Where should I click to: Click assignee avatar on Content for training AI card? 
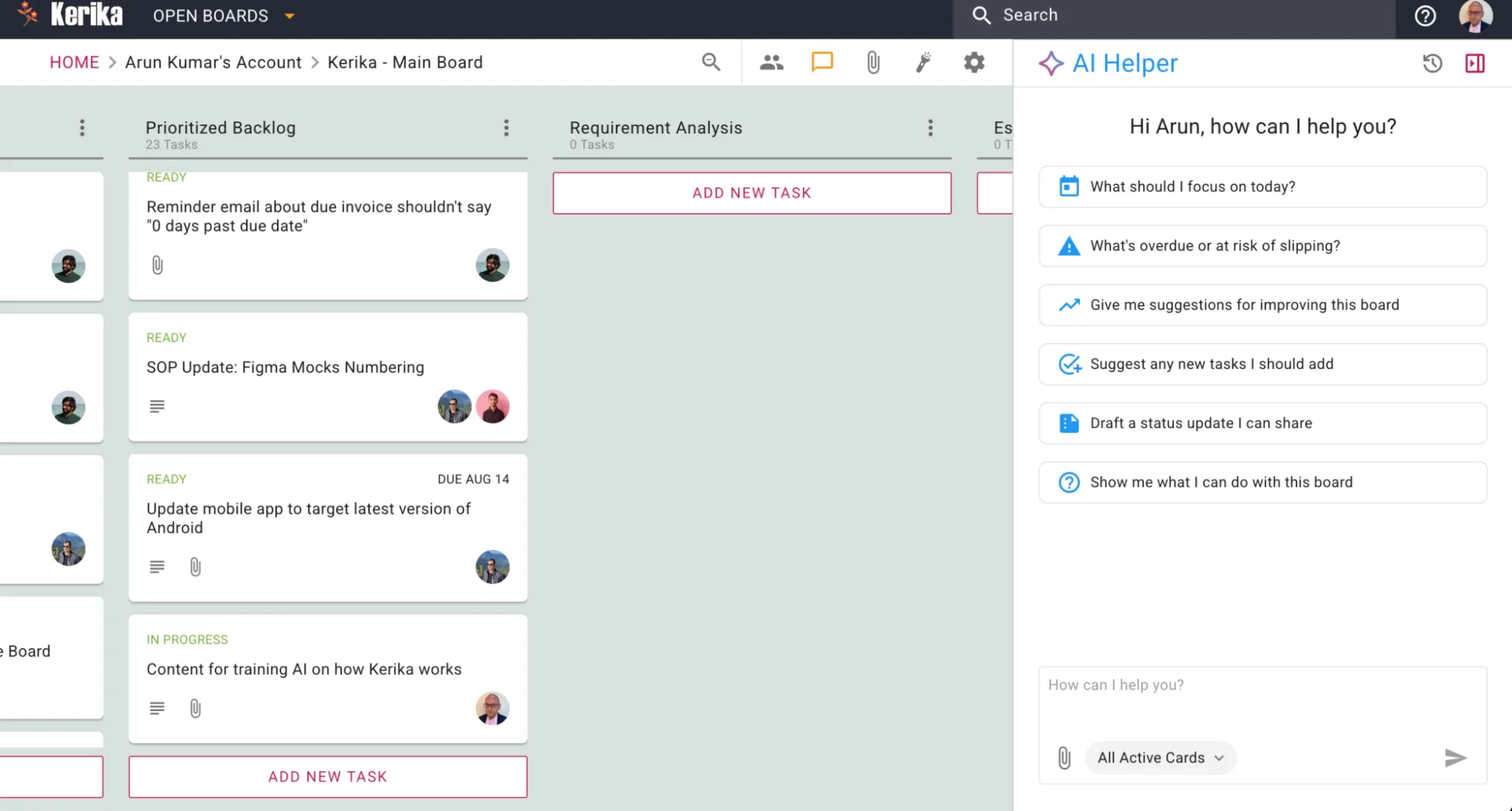492,708
